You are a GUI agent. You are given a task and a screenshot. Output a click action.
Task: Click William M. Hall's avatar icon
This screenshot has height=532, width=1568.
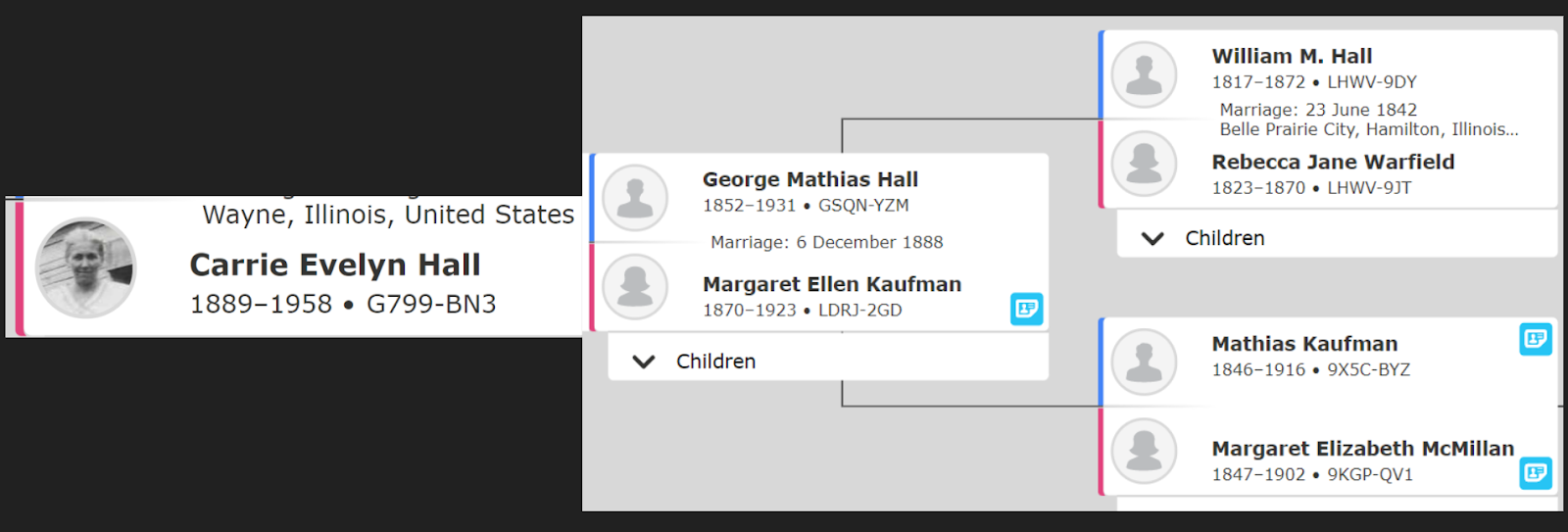click(1144, 74)
